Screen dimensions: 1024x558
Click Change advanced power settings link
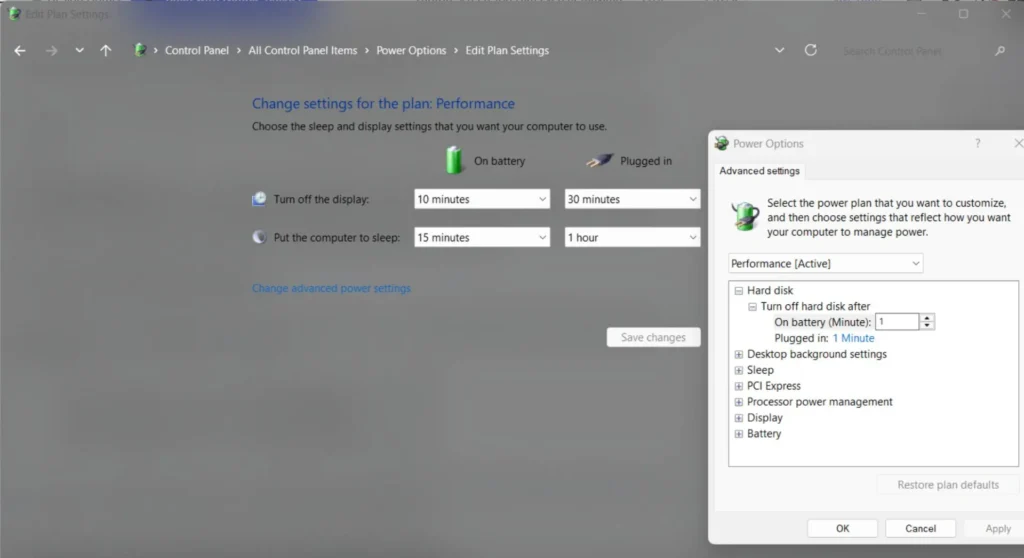pos(331,288)
